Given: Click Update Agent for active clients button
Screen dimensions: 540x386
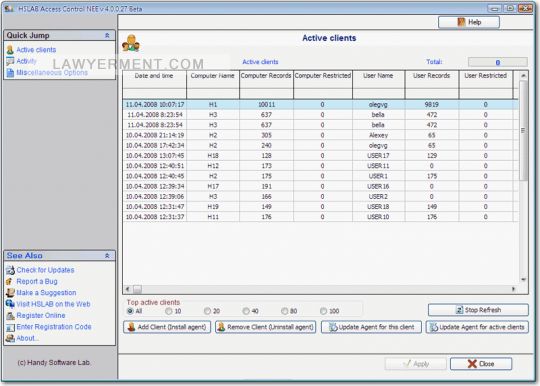Looking at the screenshot, I should coord(477,327).
